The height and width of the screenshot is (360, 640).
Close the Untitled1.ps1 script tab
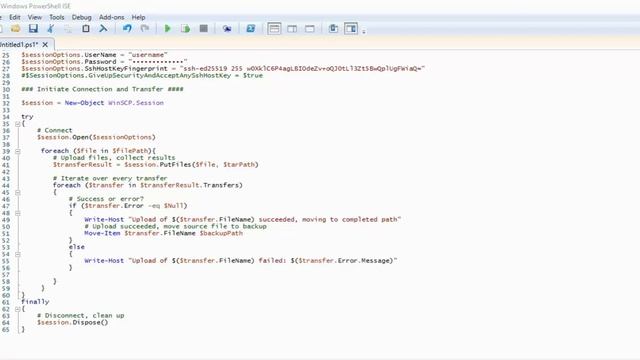coord(45,44)
